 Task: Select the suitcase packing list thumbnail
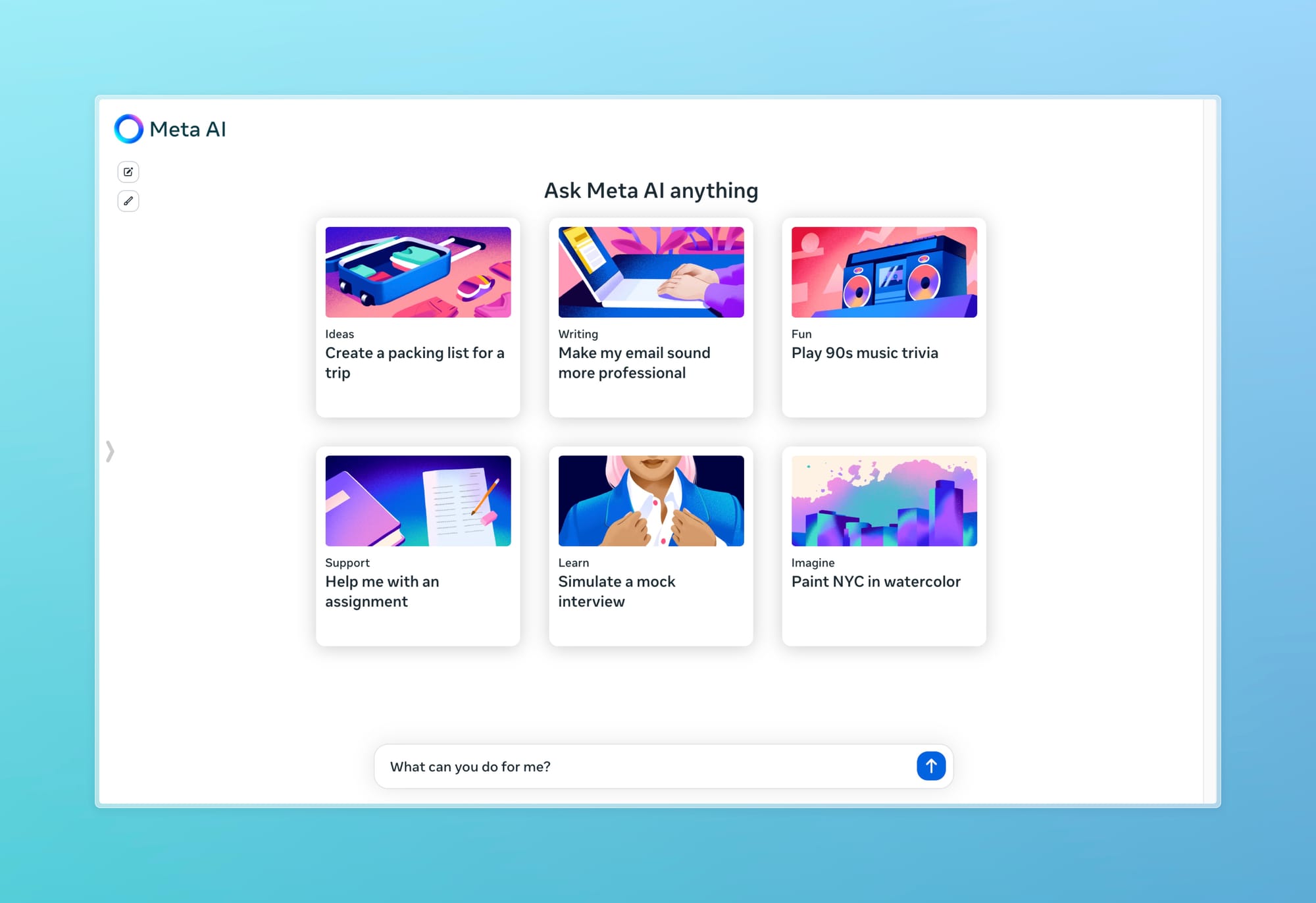[418, 272]
